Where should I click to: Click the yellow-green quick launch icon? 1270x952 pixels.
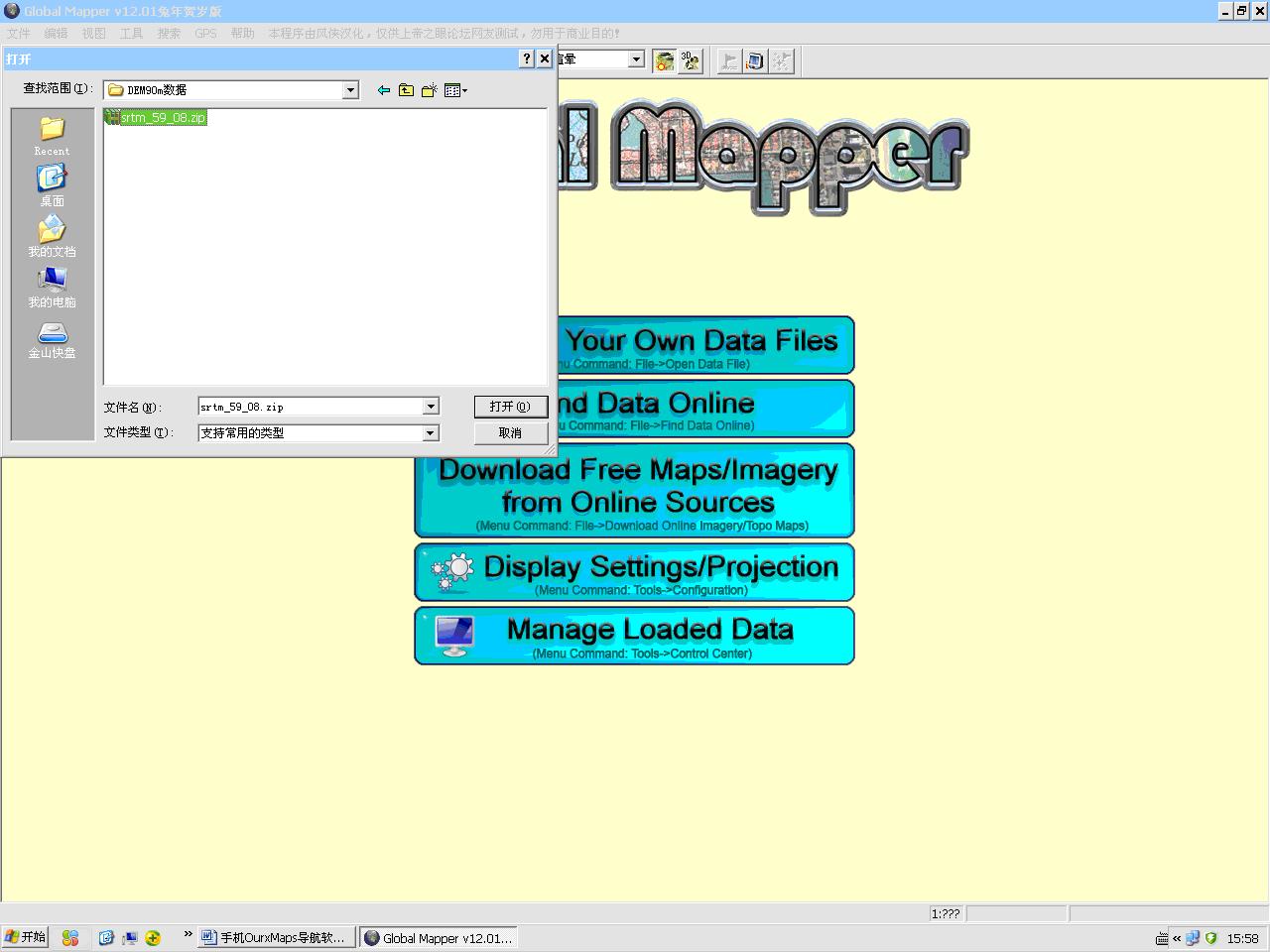pos(153,937)
